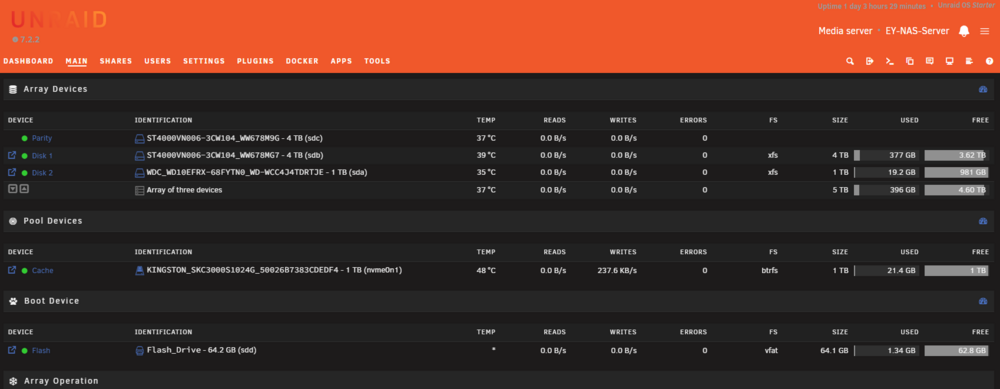The height and width of the screenshot is (389, 1000).
Task: Click the system info monitor icon
Action: (950, 61)
